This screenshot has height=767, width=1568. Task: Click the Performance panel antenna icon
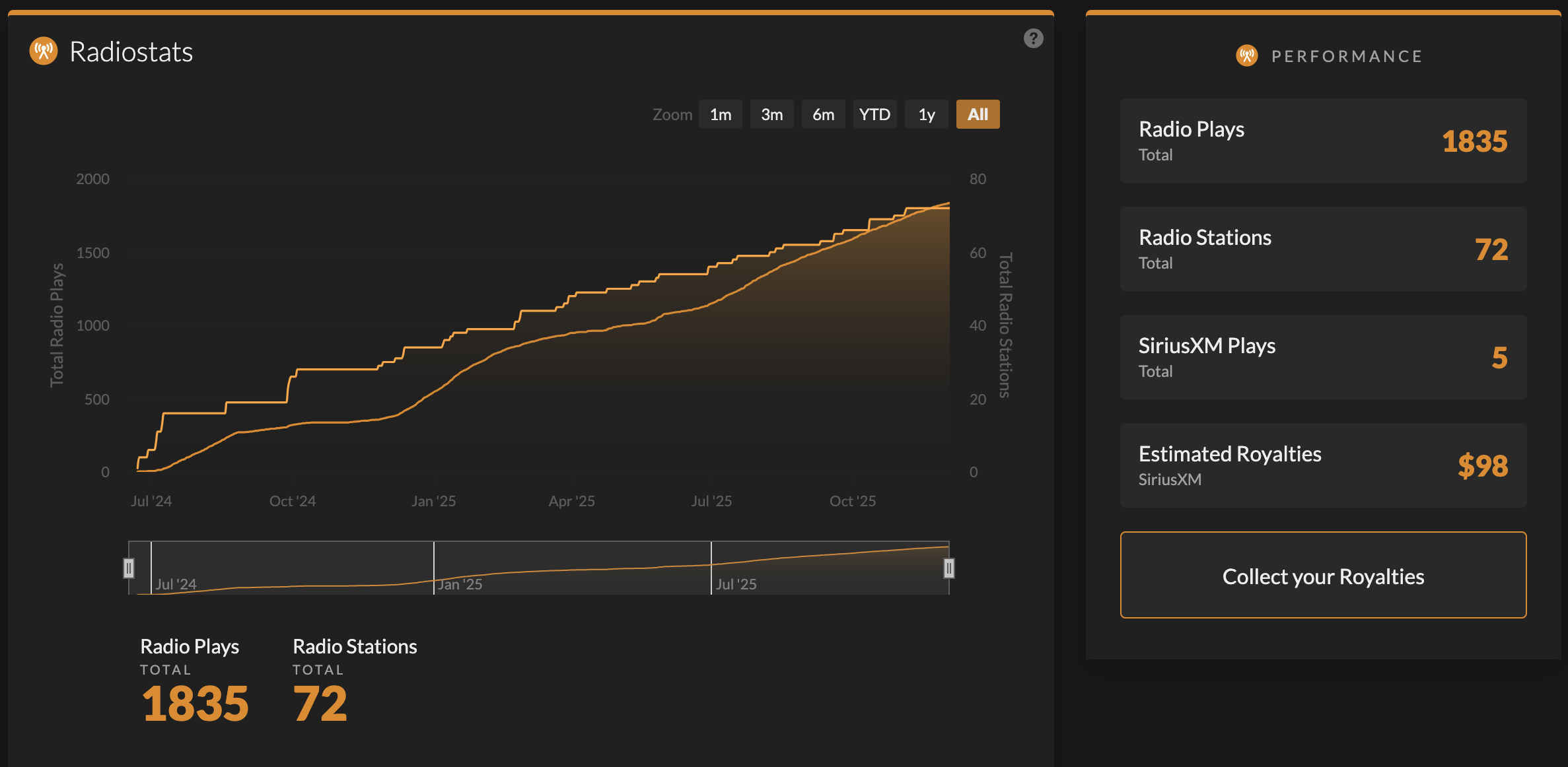(1246, 55)
